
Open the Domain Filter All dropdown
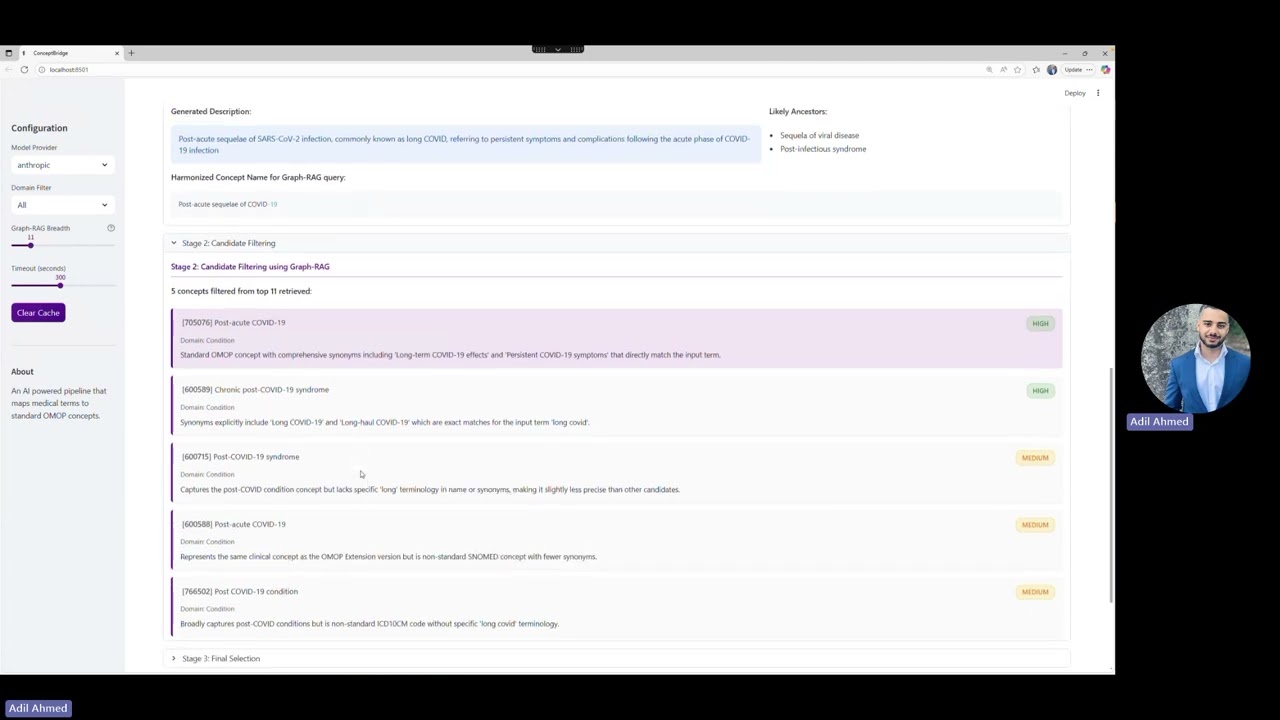(x=62, y=205)
